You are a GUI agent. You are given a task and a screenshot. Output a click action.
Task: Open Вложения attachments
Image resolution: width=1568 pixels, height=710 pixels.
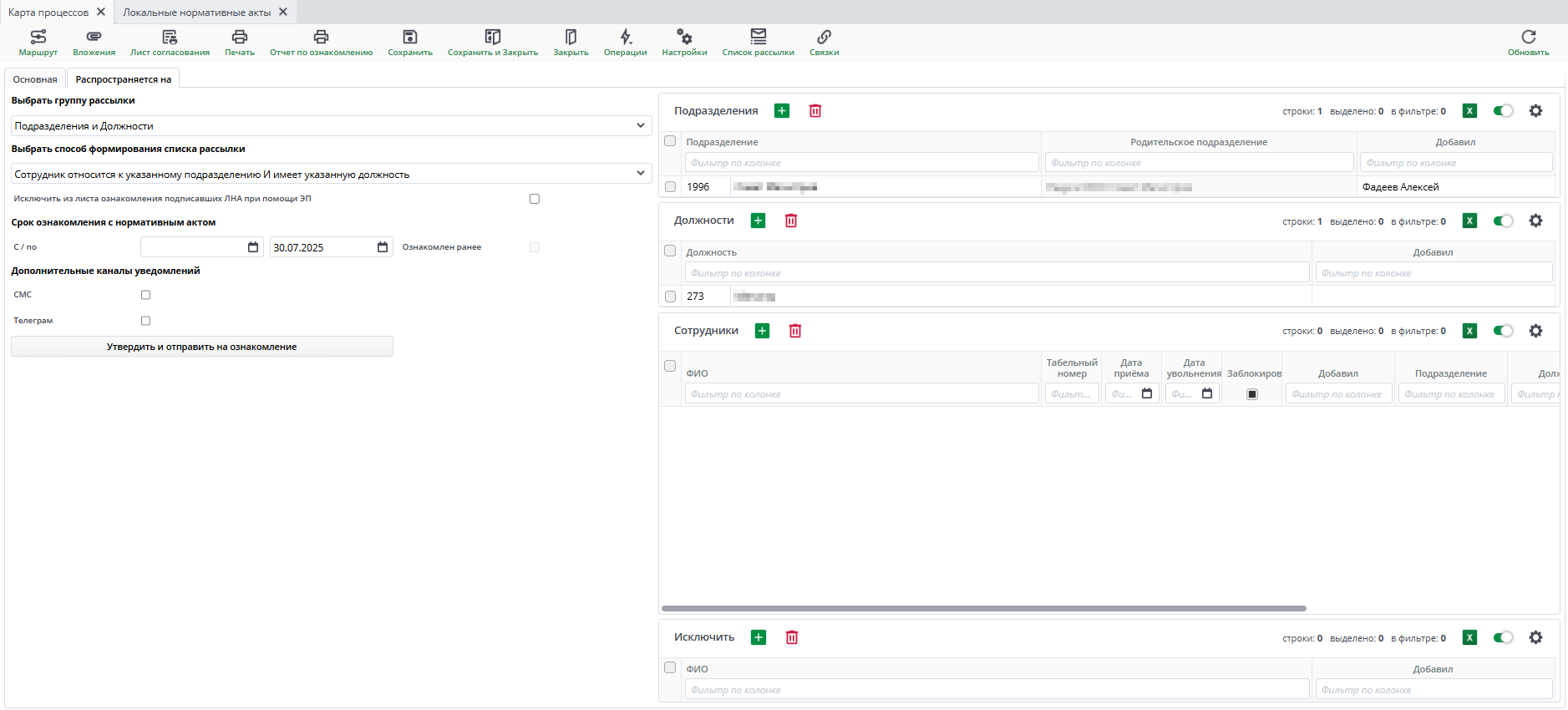[x=94, y=37]
